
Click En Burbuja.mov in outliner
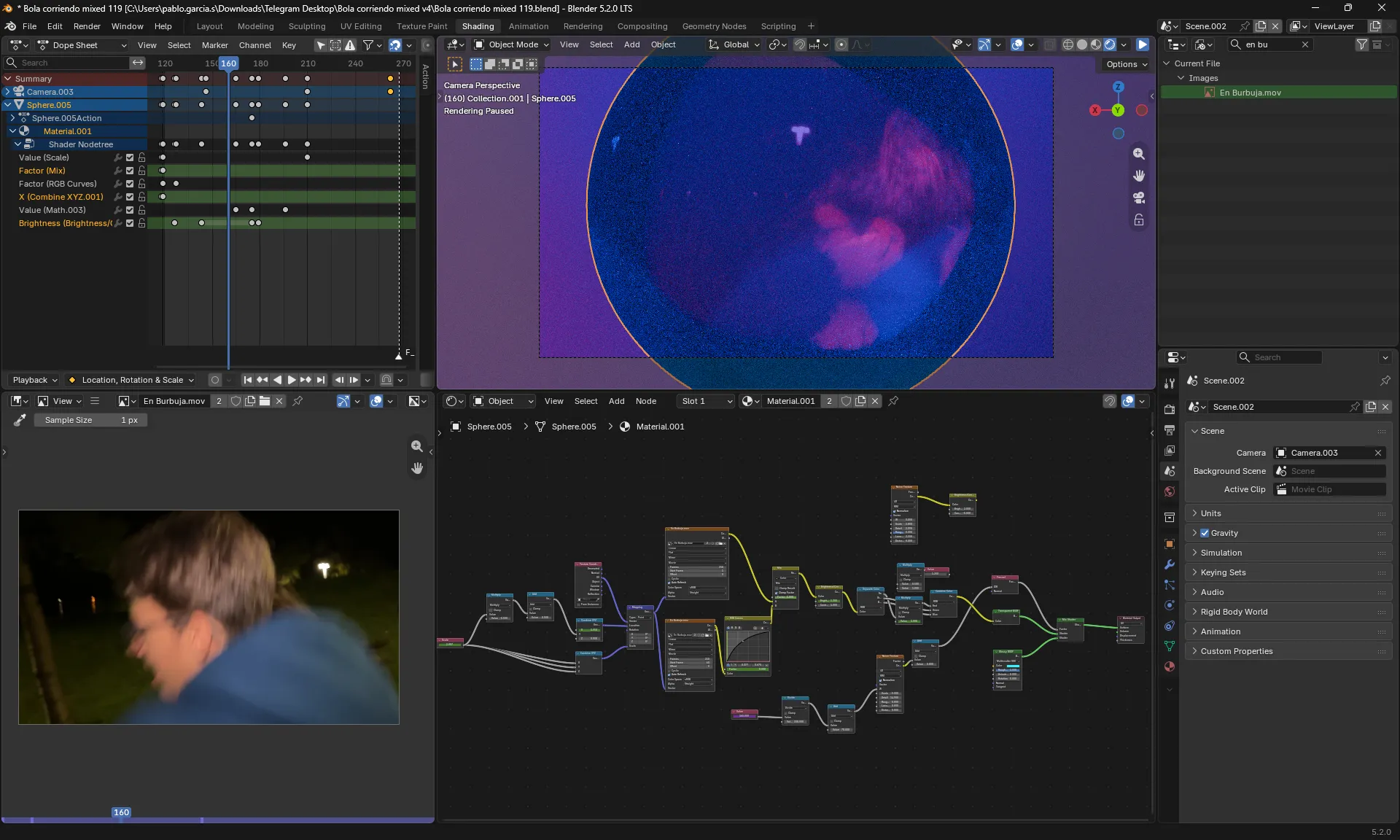[1250, 93]
